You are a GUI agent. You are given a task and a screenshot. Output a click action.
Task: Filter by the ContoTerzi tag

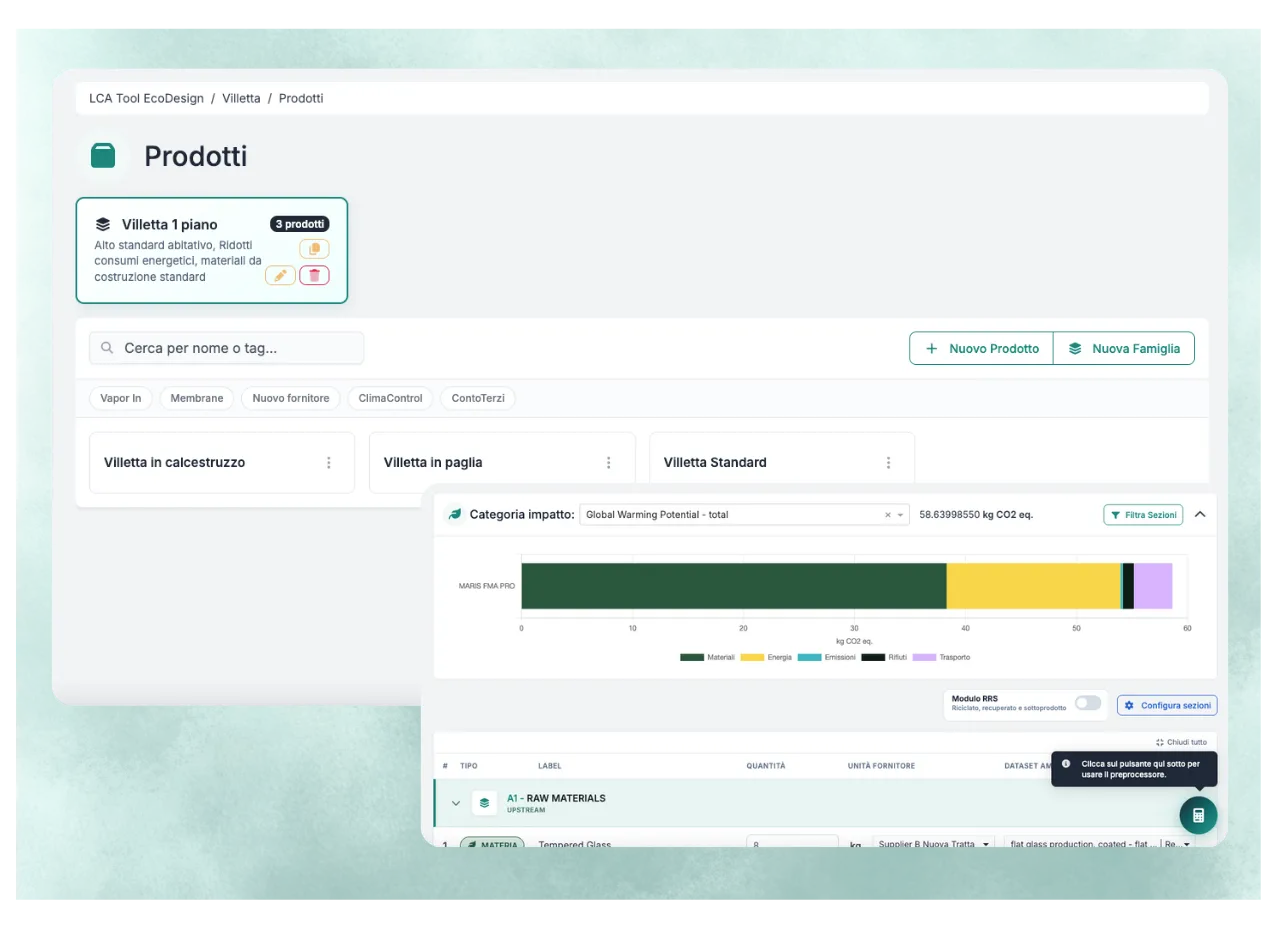(478, 398)
